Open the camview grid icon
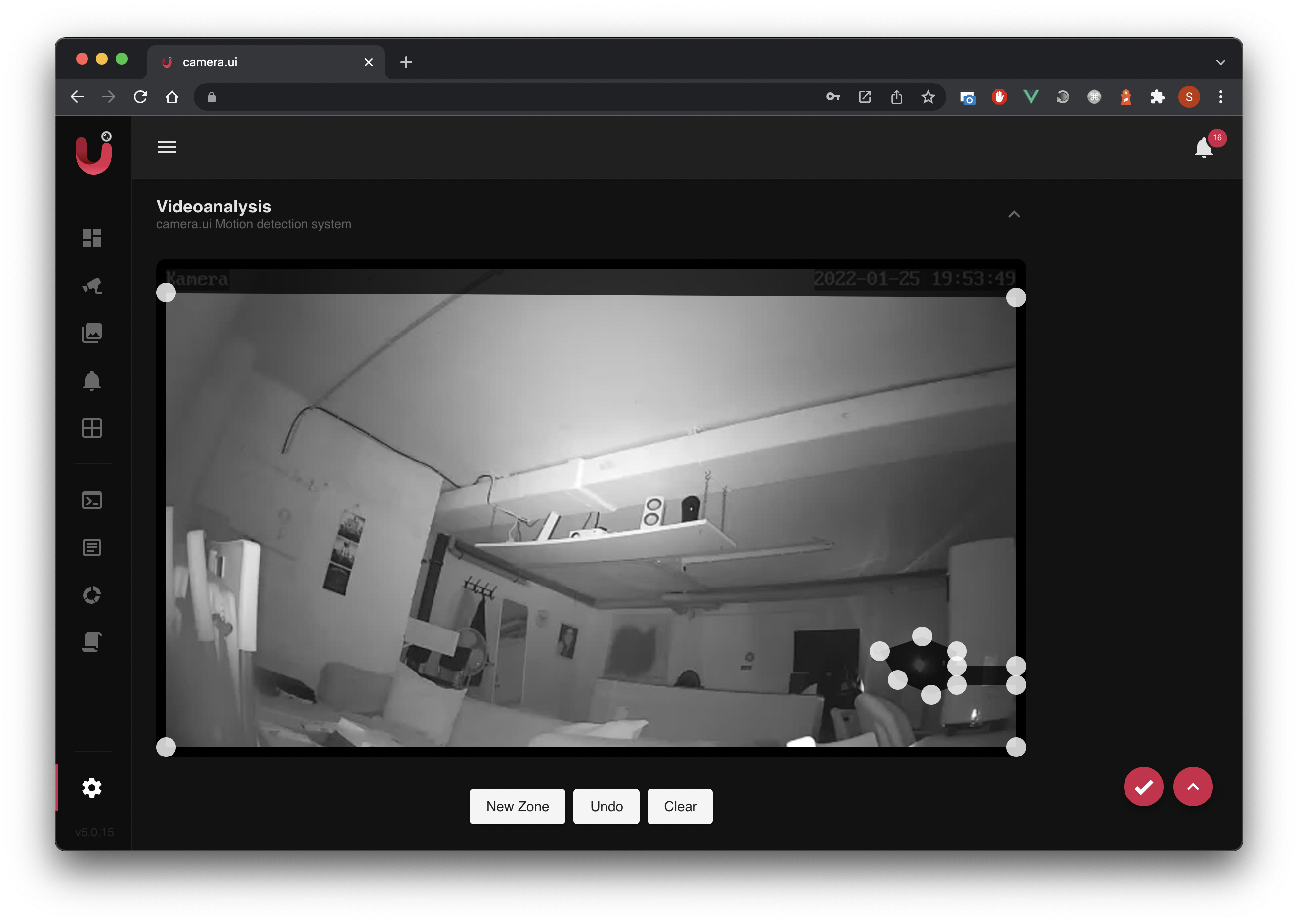1298x924 pixels. point(91,428)
